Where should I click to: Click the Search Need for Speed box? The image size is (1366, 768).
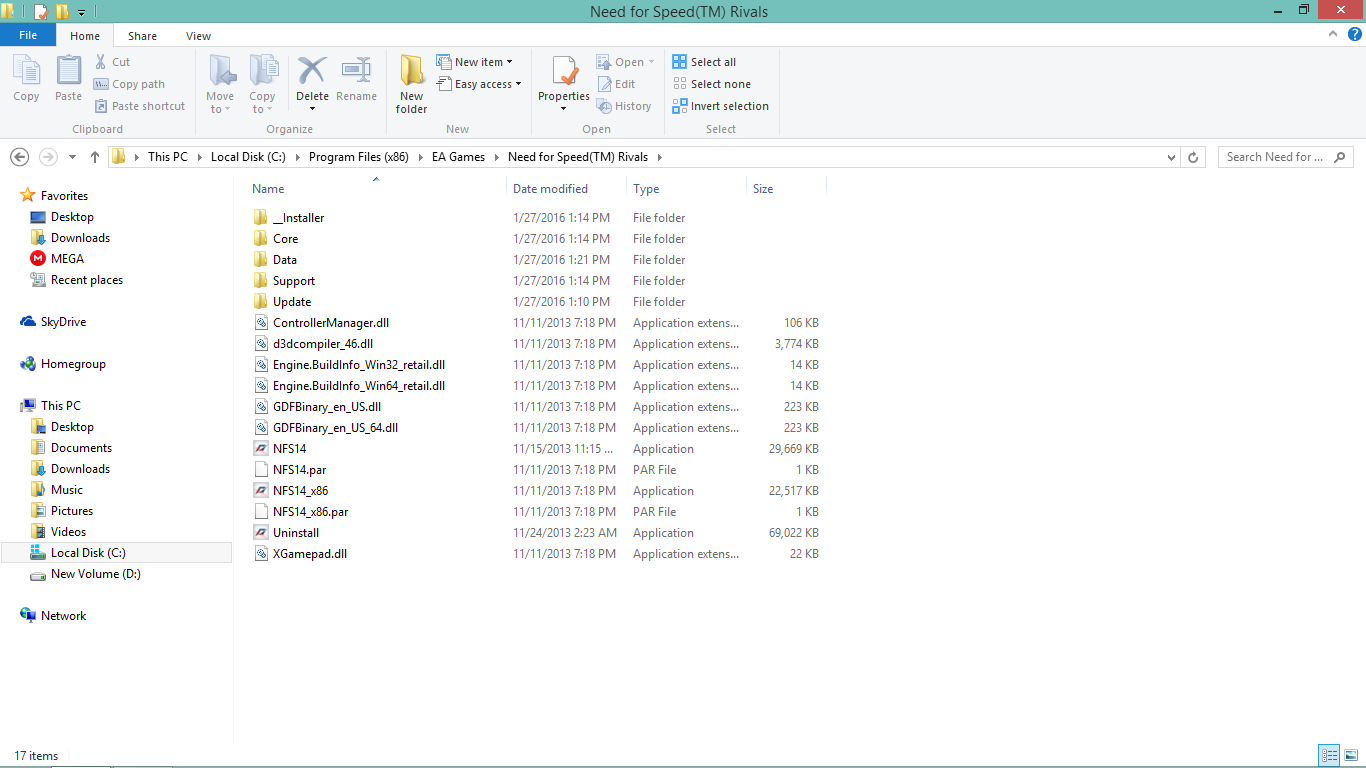click(1275, 157)
